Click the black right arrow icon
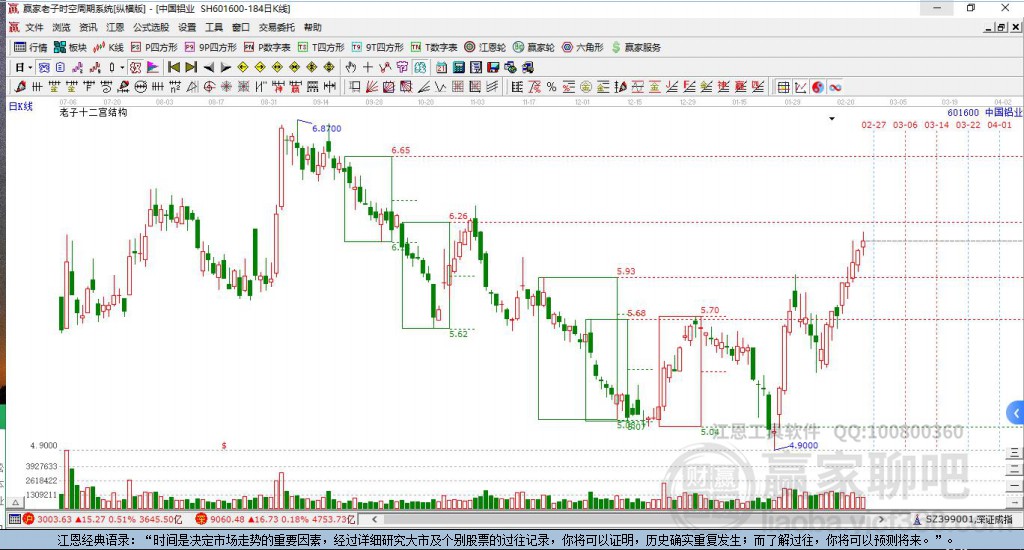 pos(225,67)
